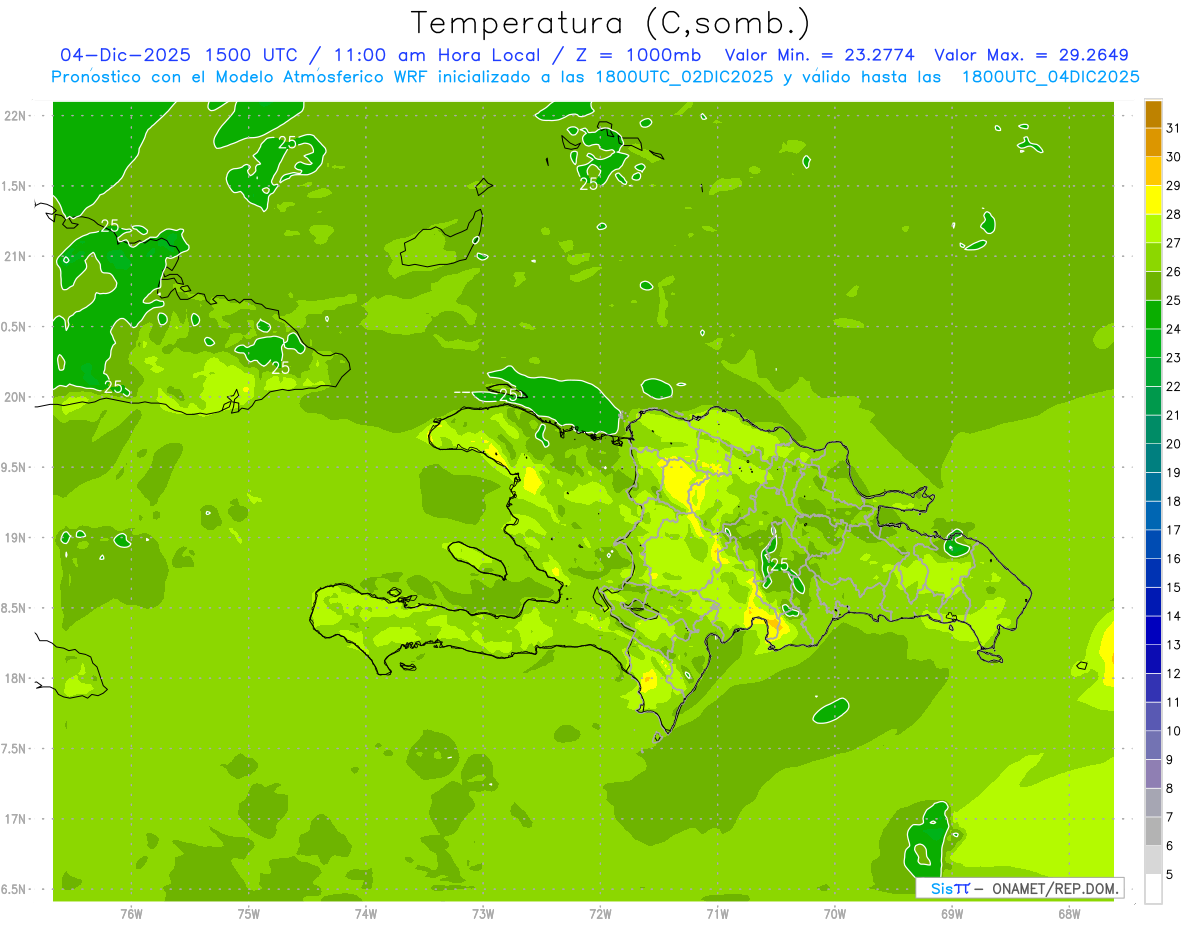Pick the lime swatch between 27 and 28
Viewport: 1200px width, 927px height.
pyautogui.click(x=1153, y=229)
